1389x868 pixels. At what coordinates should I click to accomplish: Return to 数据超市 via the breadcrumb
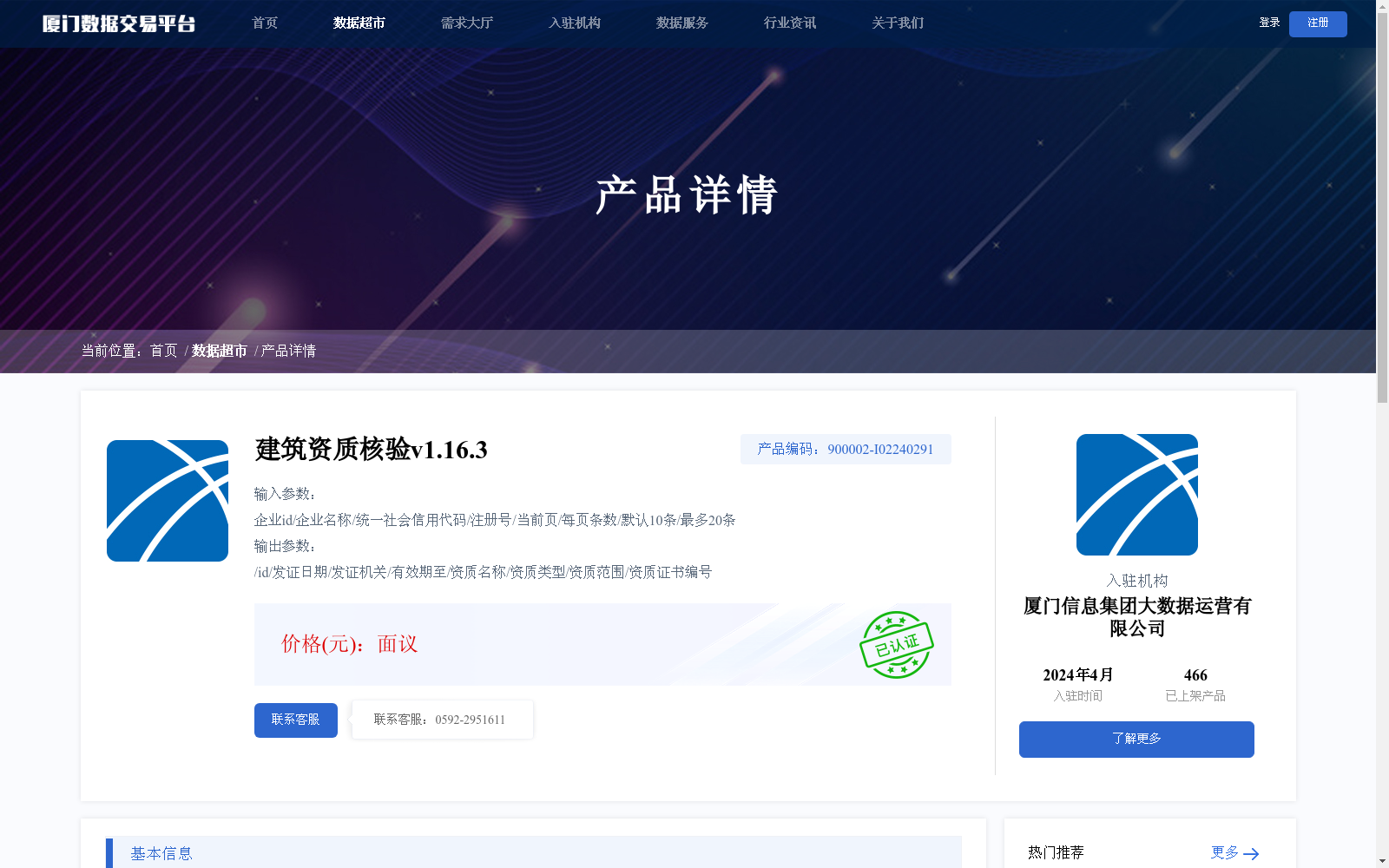coord(220,351)
